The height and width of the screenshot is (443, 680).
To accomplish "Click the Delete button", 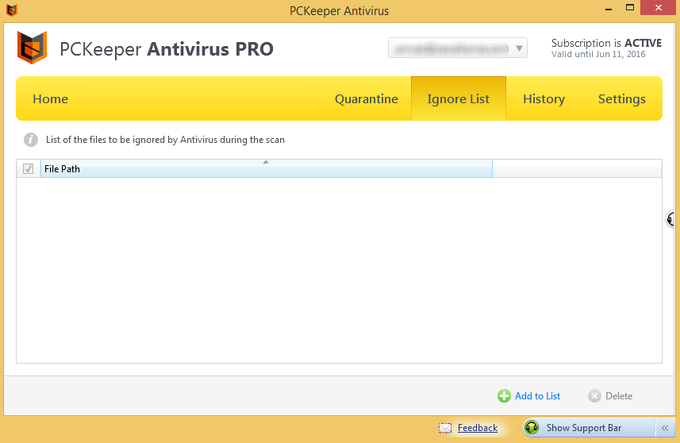I will pos(610,396).
